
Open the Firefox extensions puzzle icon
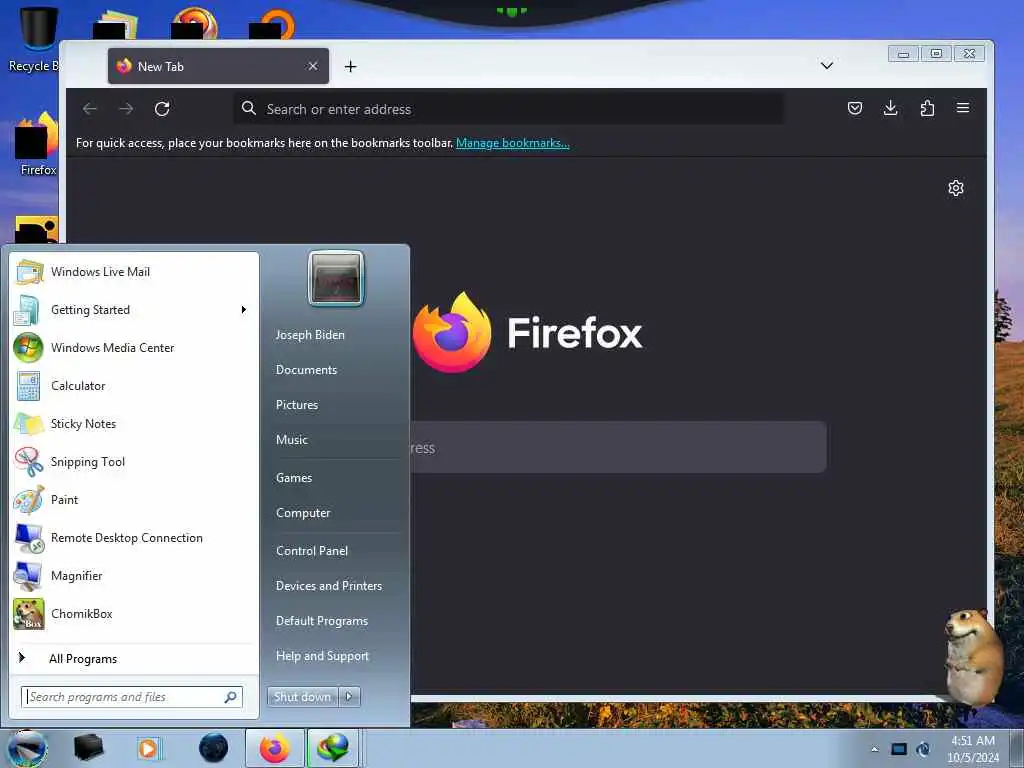click(x=927, y=108)
